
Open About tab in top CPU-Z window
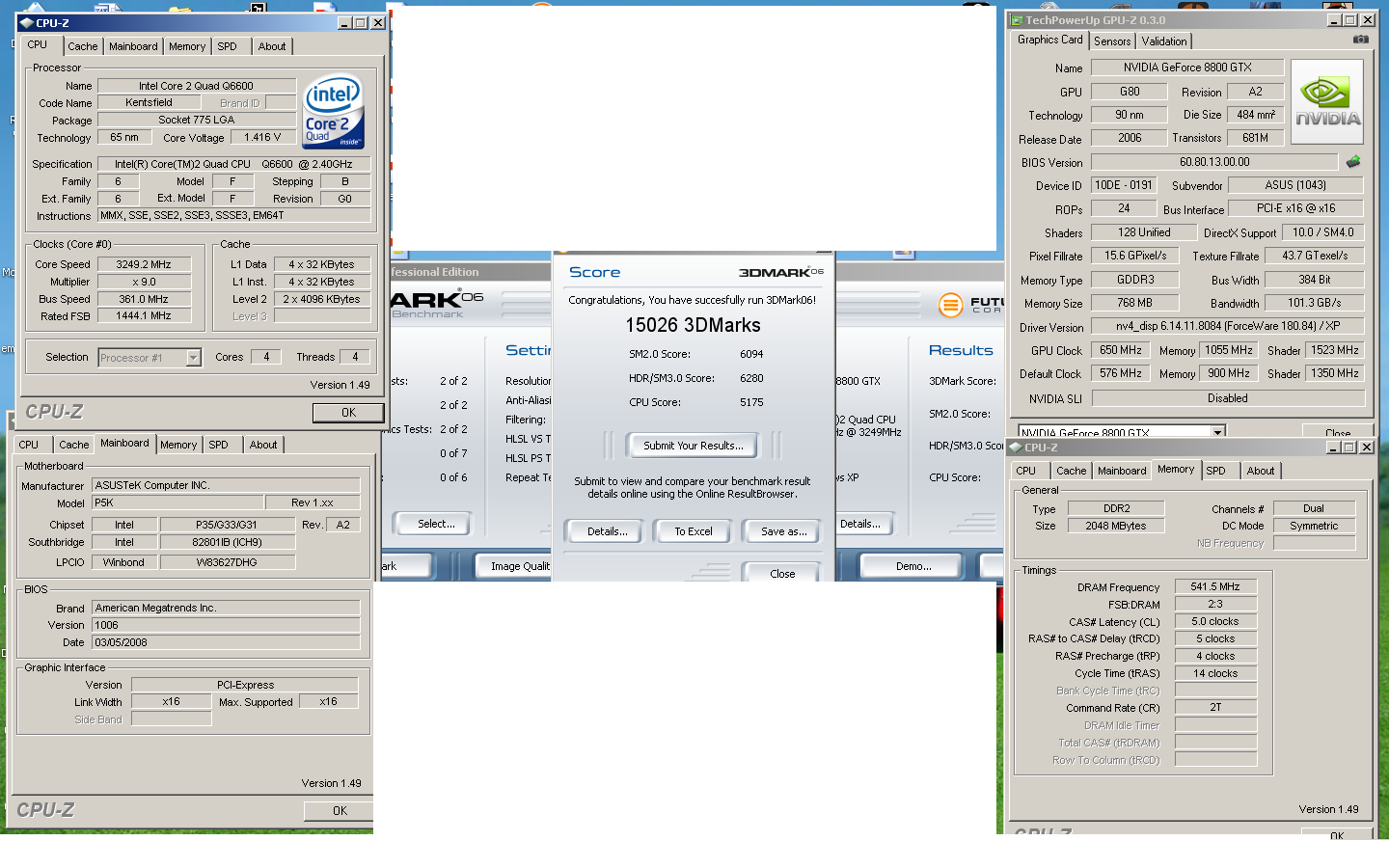272,46
